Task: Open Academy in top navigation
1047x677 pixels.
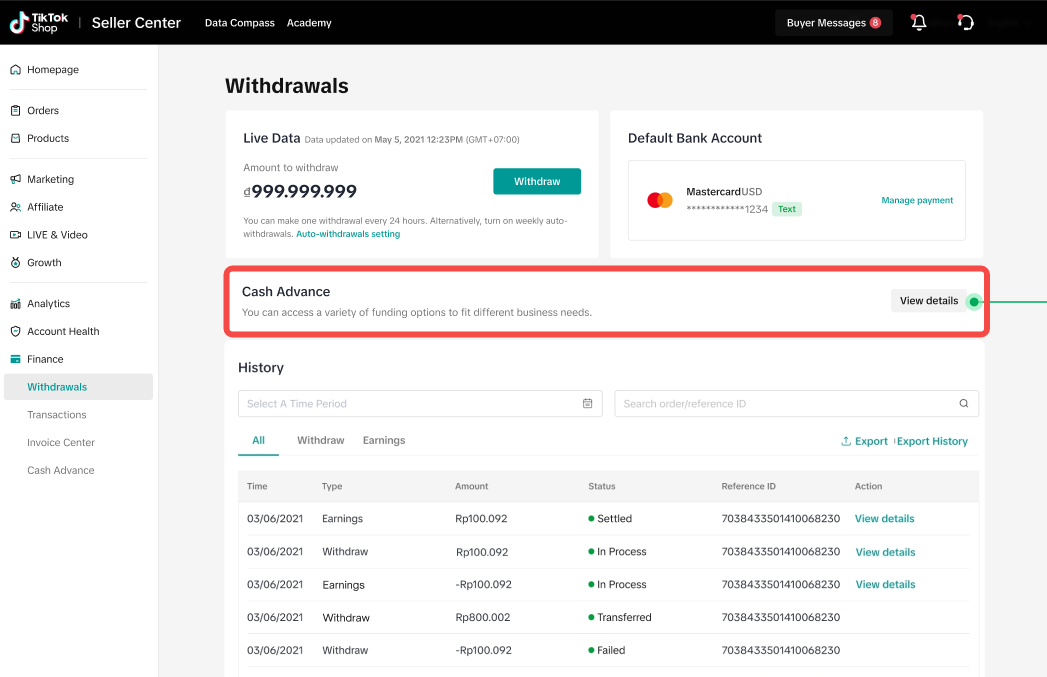Action: [x=309, y=23]
